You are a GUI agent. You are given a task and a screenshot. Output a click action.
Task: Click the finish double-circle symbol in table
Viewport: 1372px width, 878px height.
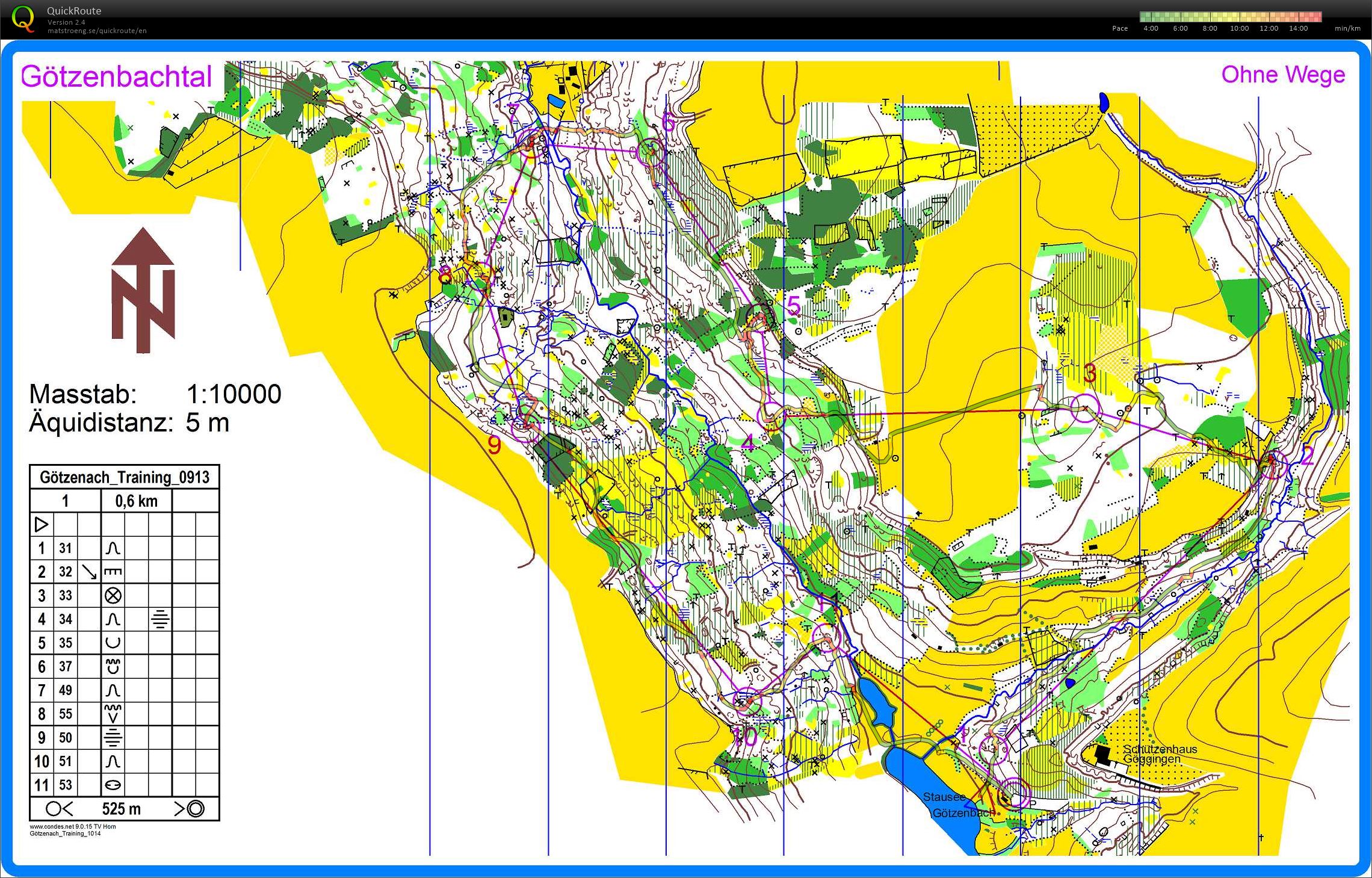pyautogui.click(x=195, y=809)
